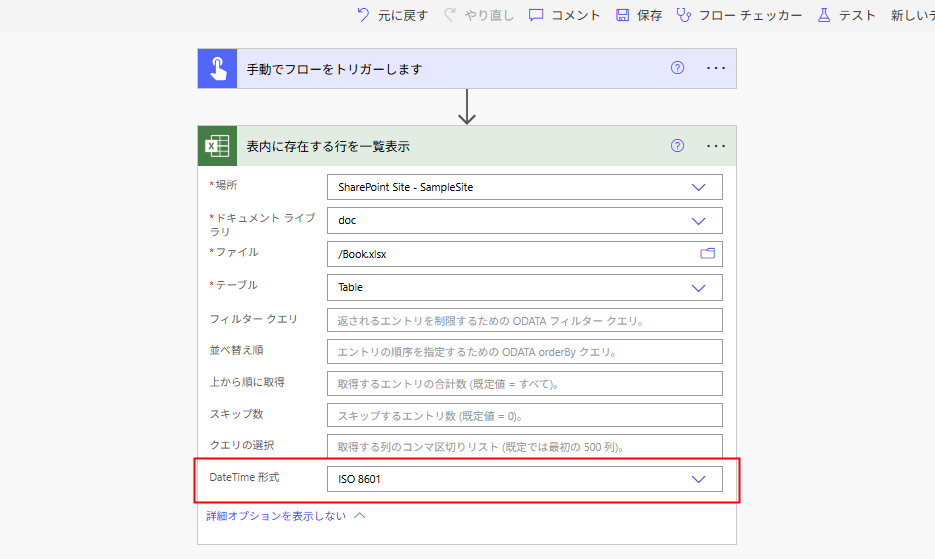This screenshot has height=559, width=935.
Task: Open the Excel action's ellipsis menu
Action: pos(715,146)
